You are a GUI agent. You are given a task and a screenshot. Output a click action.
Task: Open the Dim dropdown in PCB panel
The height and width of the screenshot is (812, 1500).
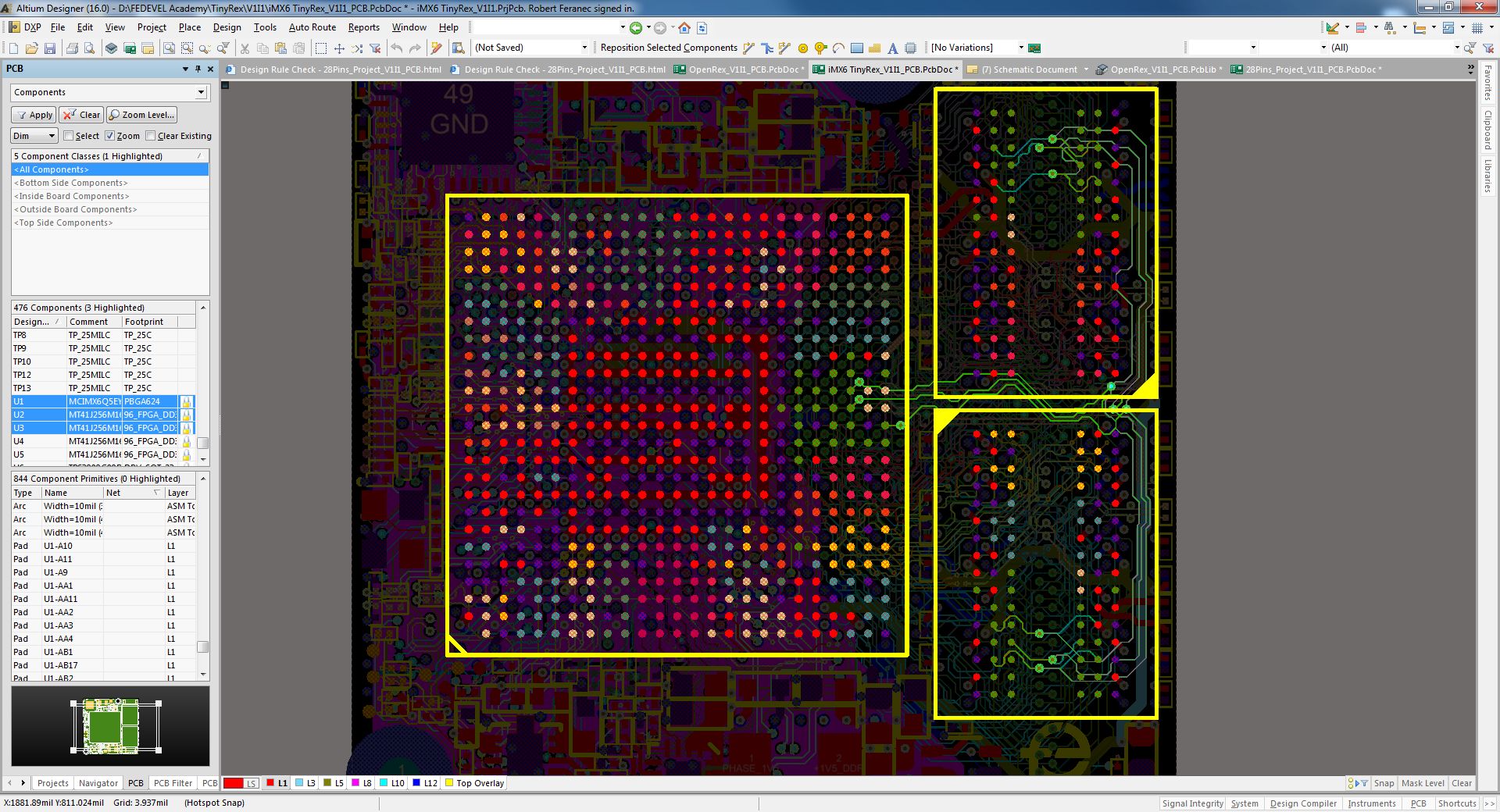coord(33,135)
